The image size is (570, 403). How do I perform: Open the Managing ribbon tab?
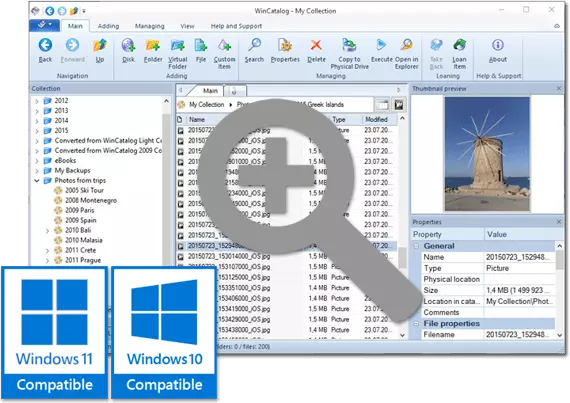point(149,26)
